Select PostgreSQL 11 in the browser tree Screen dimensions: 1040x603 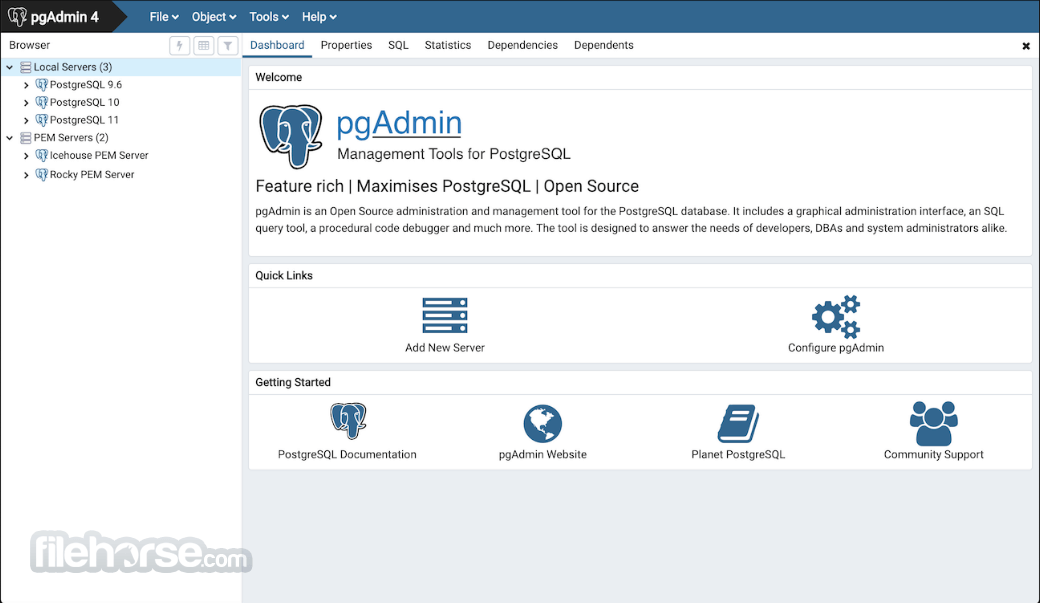point(84,120)
